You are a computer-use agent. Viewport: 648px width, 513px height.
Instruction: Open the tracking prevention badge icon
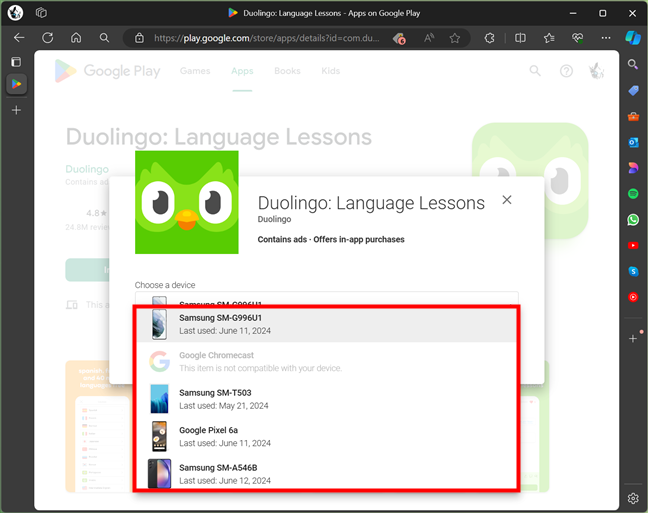(399, 38)
